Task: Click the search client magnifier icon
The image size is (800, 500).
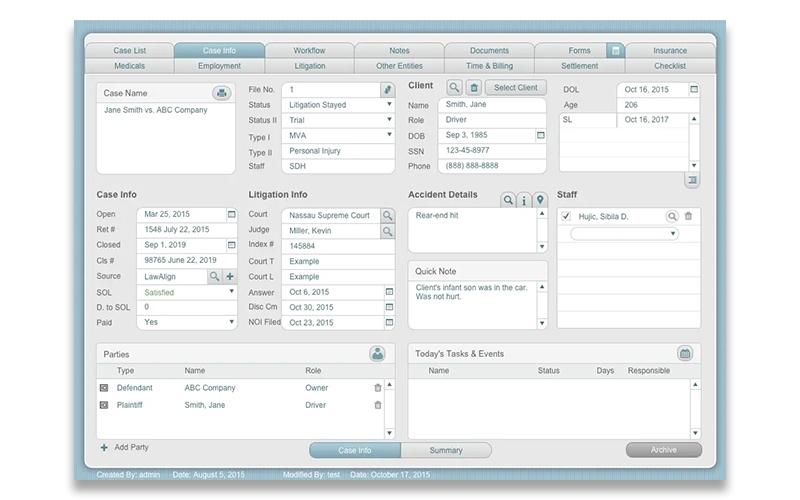Action: tap(454, 88)
